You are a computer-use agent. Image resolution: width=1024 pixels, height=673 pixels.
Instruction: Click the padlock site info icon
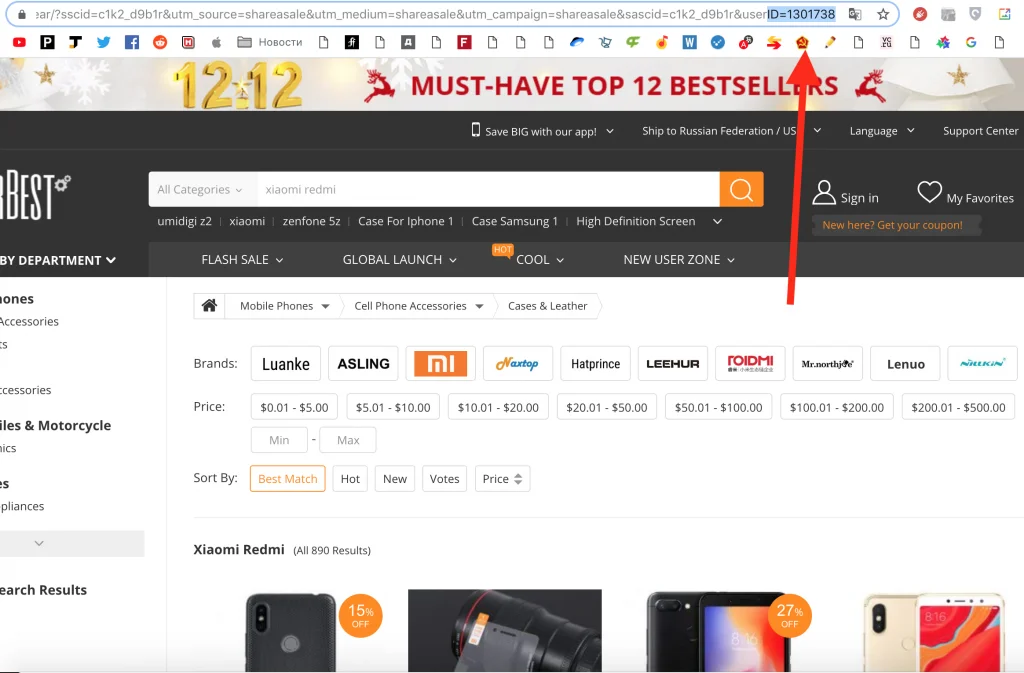22,14
